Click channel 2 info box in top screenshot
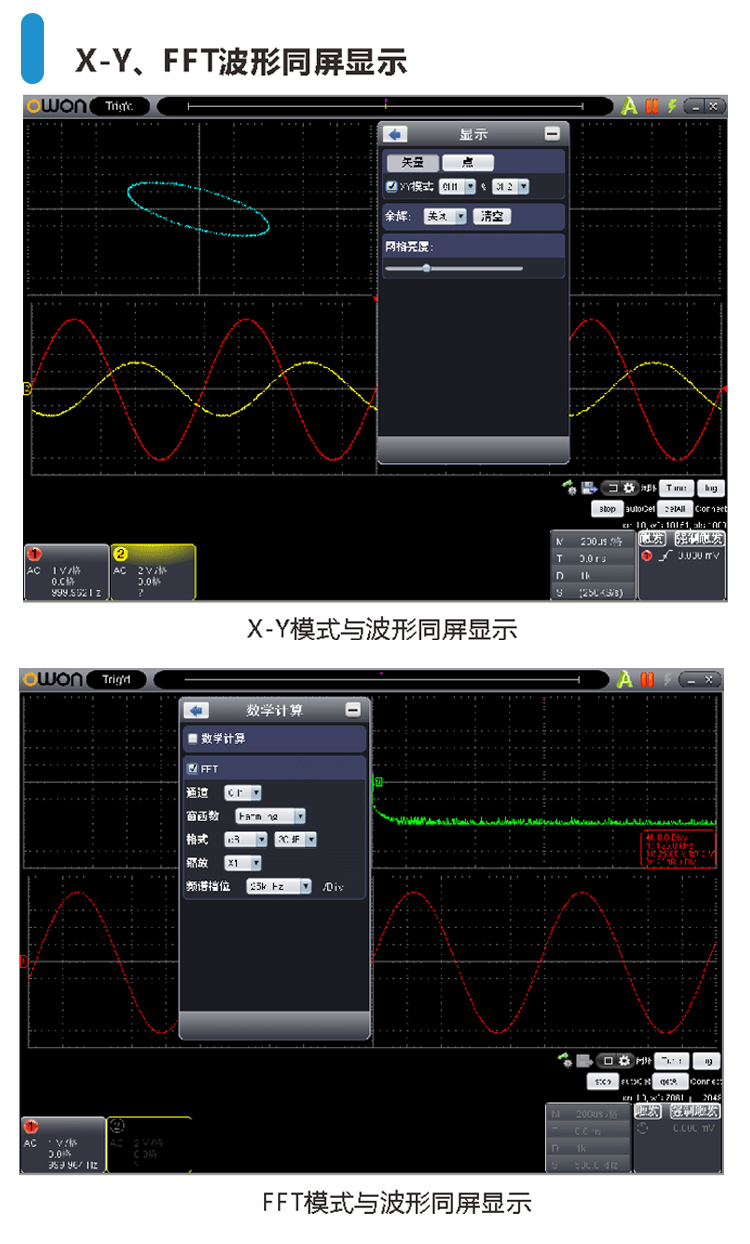Image resolution: width=750 pixels, height=1244 pixels. pos(152,572)
